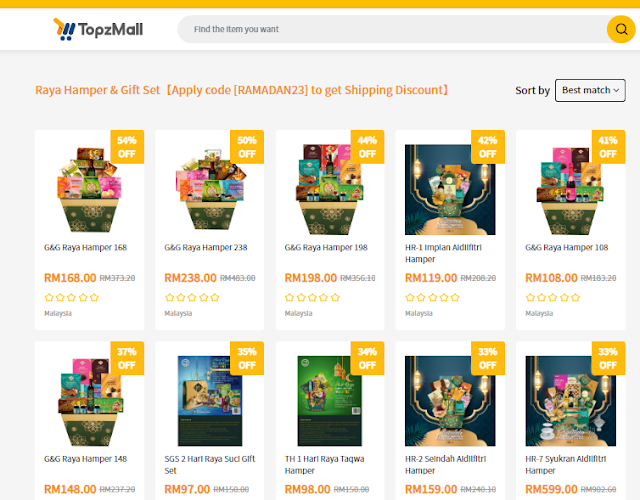This screenshot has width=640, height=500.
Task: Open the G&G Raya Hamper 108 product image
Action: point(570,189)
